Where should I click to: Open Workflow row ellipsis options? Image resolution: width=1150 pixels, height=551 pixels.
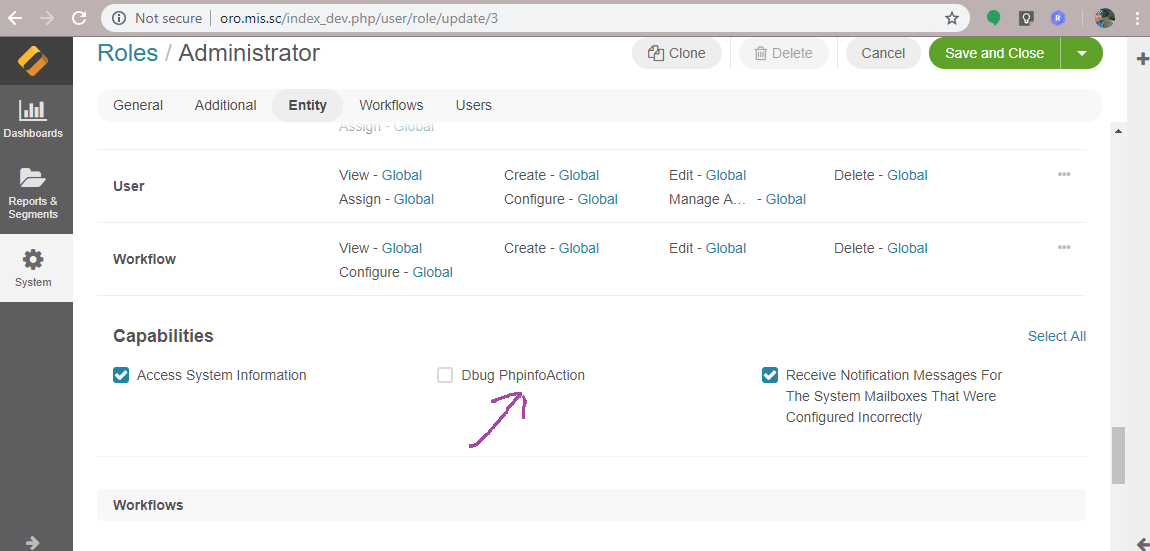click(x=1064, y=247)
